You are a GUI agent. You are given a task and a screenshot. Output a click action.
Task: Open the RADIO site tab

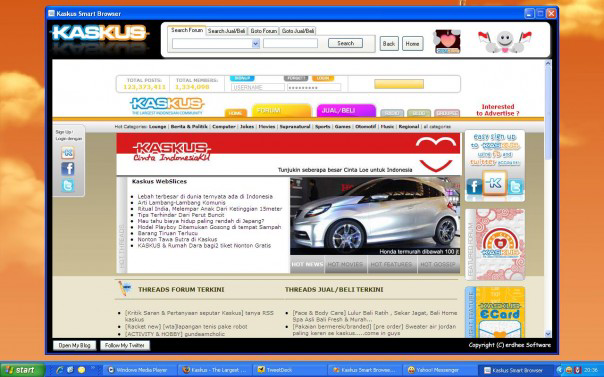[x=392, y=113]
